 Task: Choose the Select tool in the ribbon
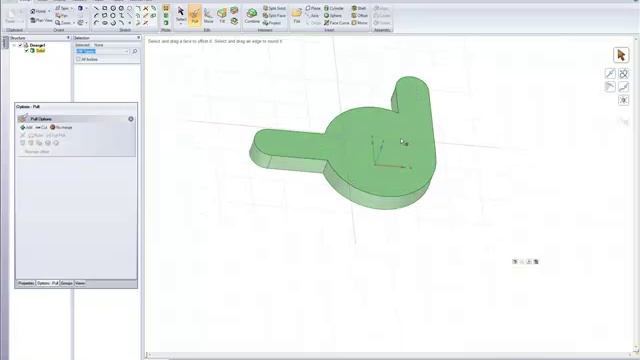[180, 13]
